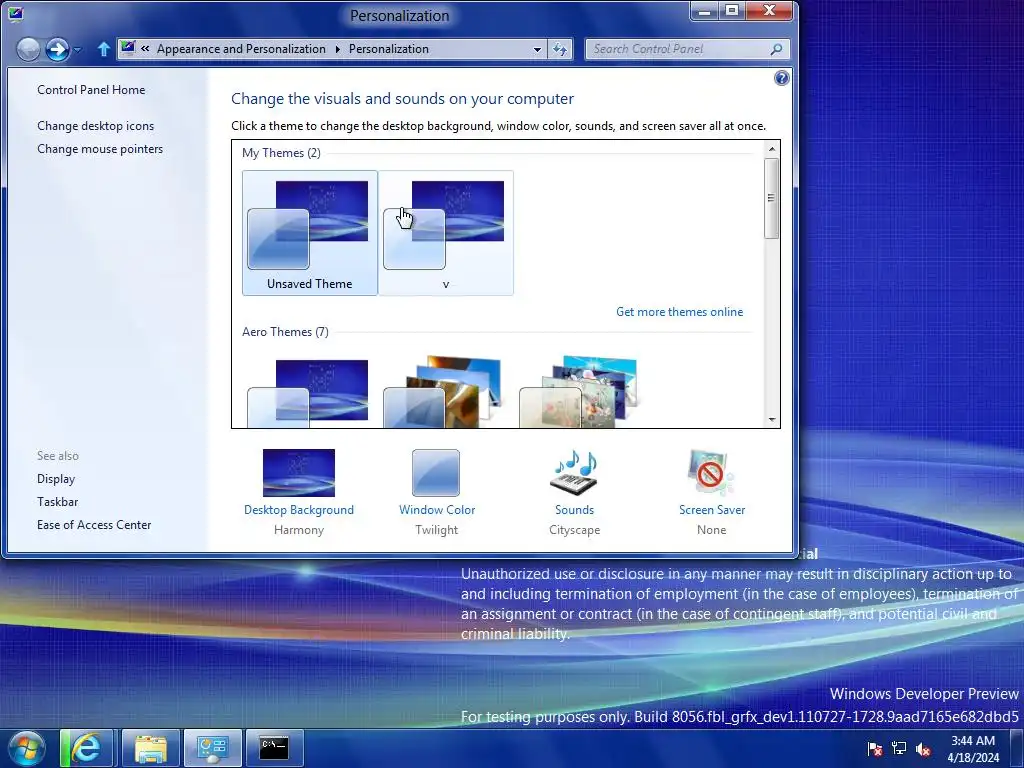The width and height of the screenshot is (1024, 768).
Task: Click the search magnifier icon
Action: coord(776,49)
